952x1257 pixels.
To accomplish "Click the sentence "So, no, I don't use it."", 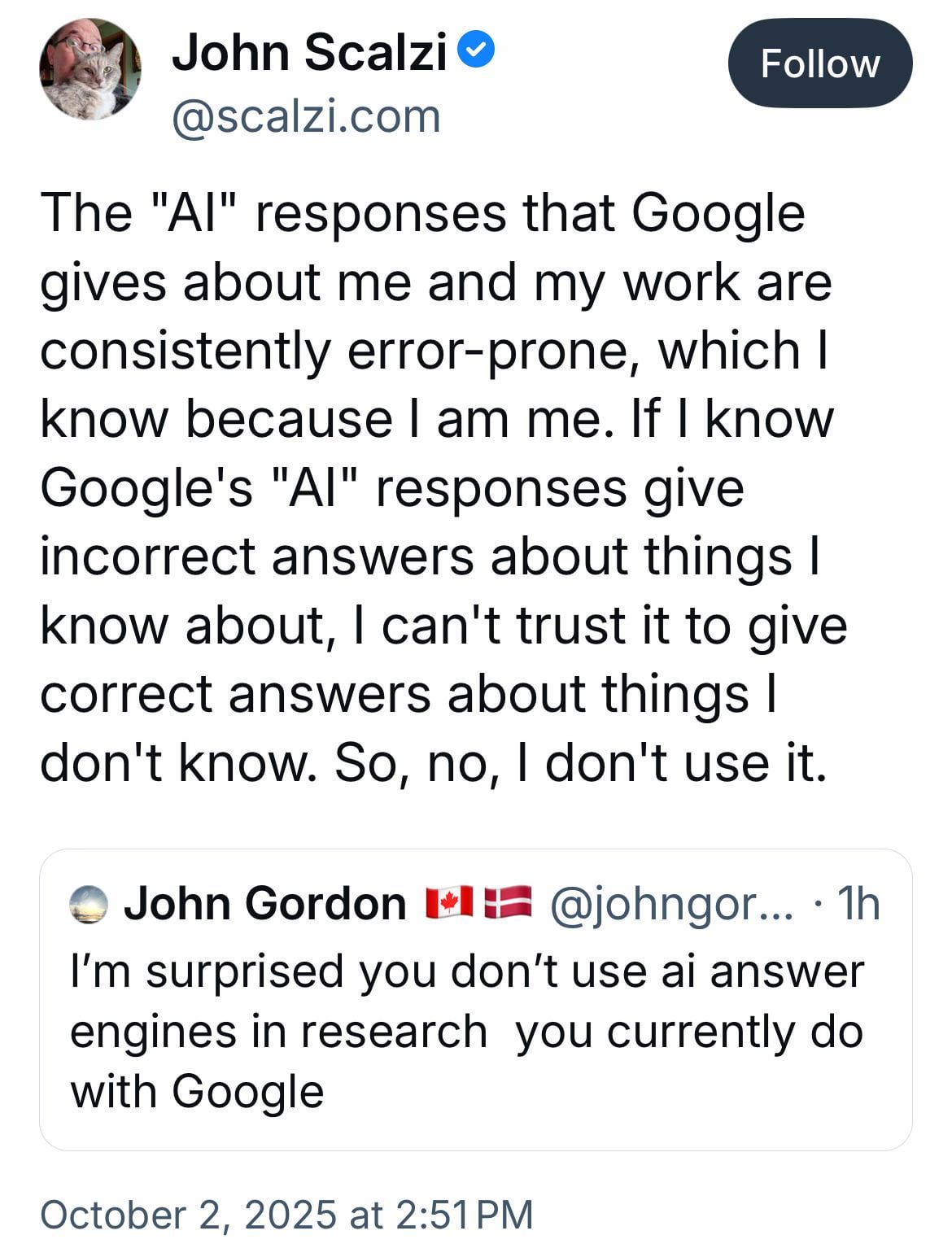I will click(580, 763).
